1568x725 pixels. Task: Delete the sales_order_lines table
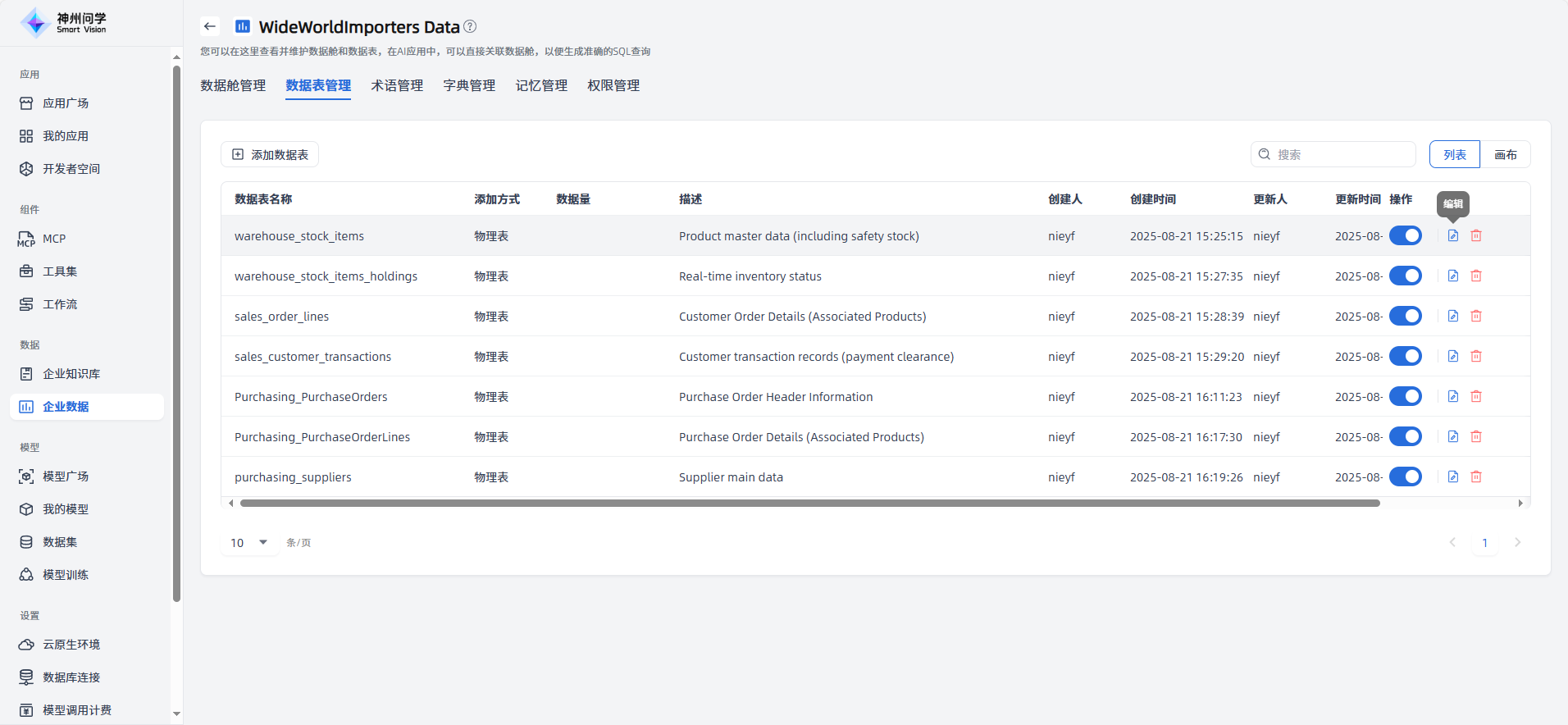(x=1475, y=317)
